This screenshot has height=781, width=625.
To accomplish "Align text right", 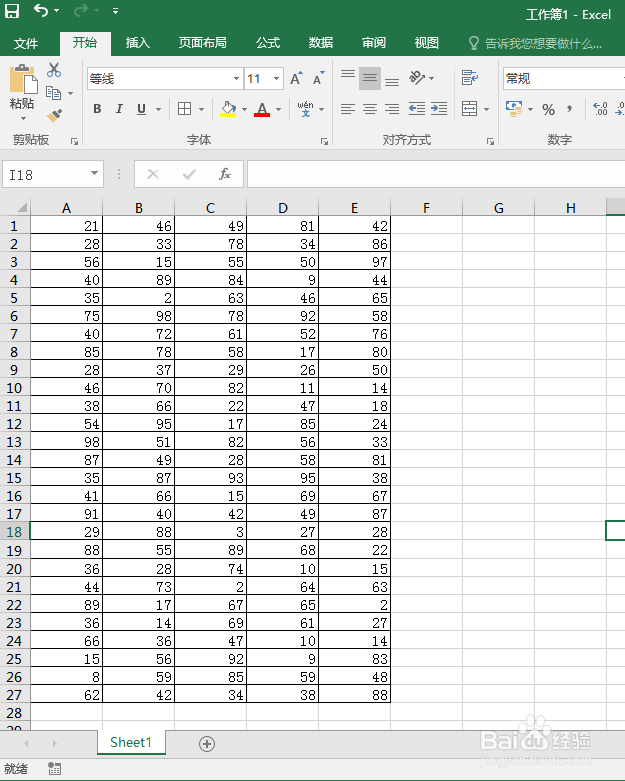I will tap(392, 109).
